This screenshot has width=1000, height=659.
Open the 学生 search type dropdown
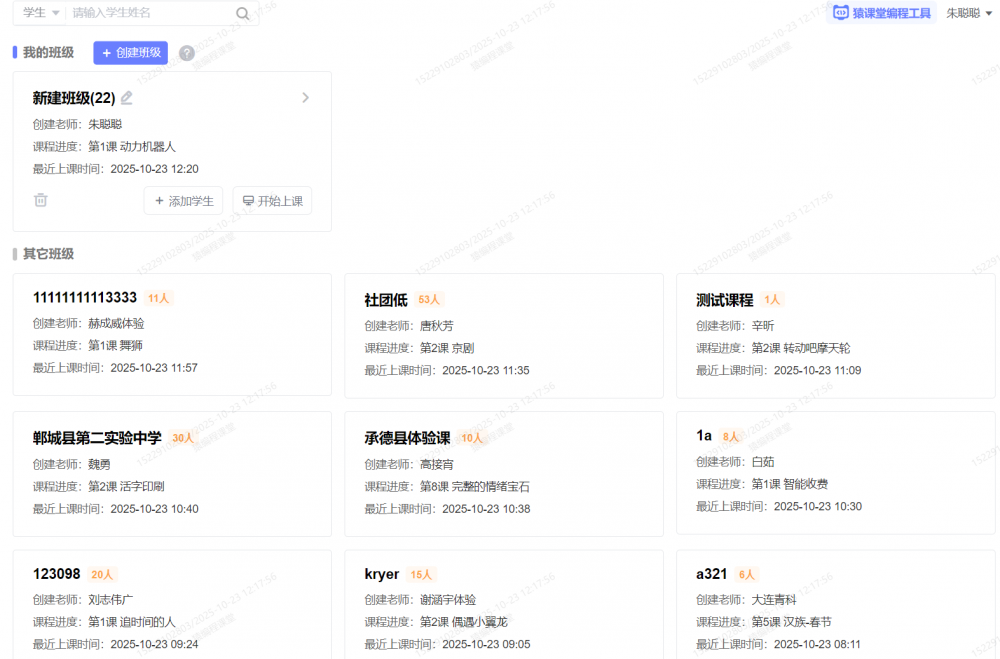tap(41, 13)
